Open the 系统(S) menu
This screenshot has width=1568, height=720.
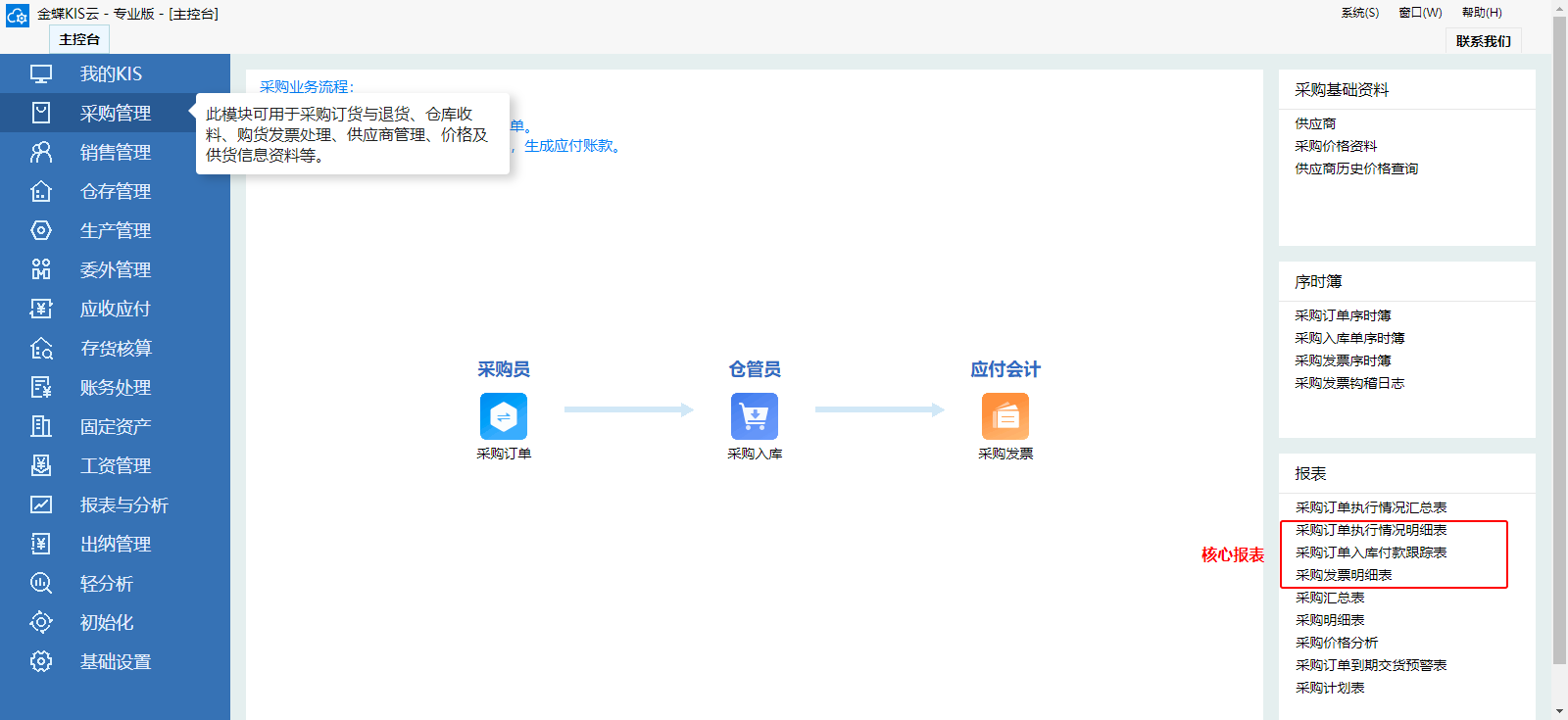tap(1360, 13)
